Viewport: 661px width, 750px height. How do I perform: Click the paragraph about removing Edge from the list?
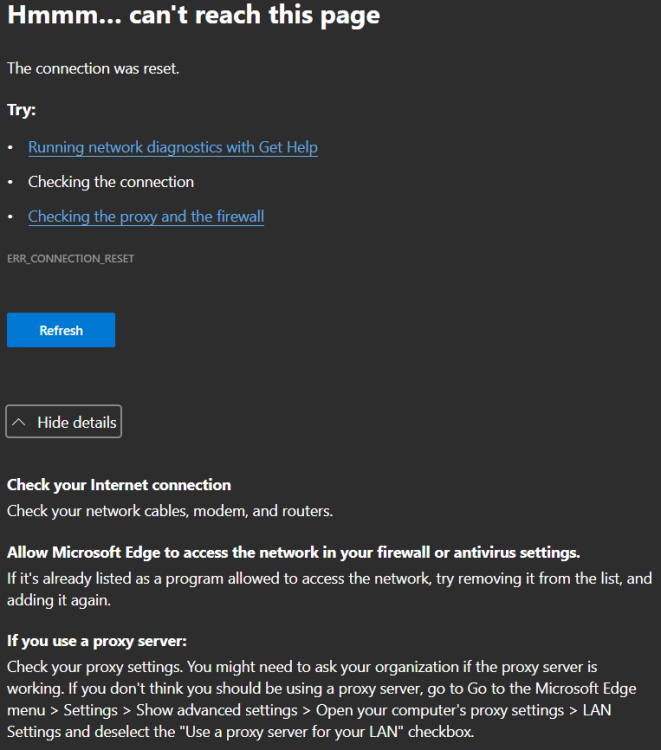click(x=330, y=589)
